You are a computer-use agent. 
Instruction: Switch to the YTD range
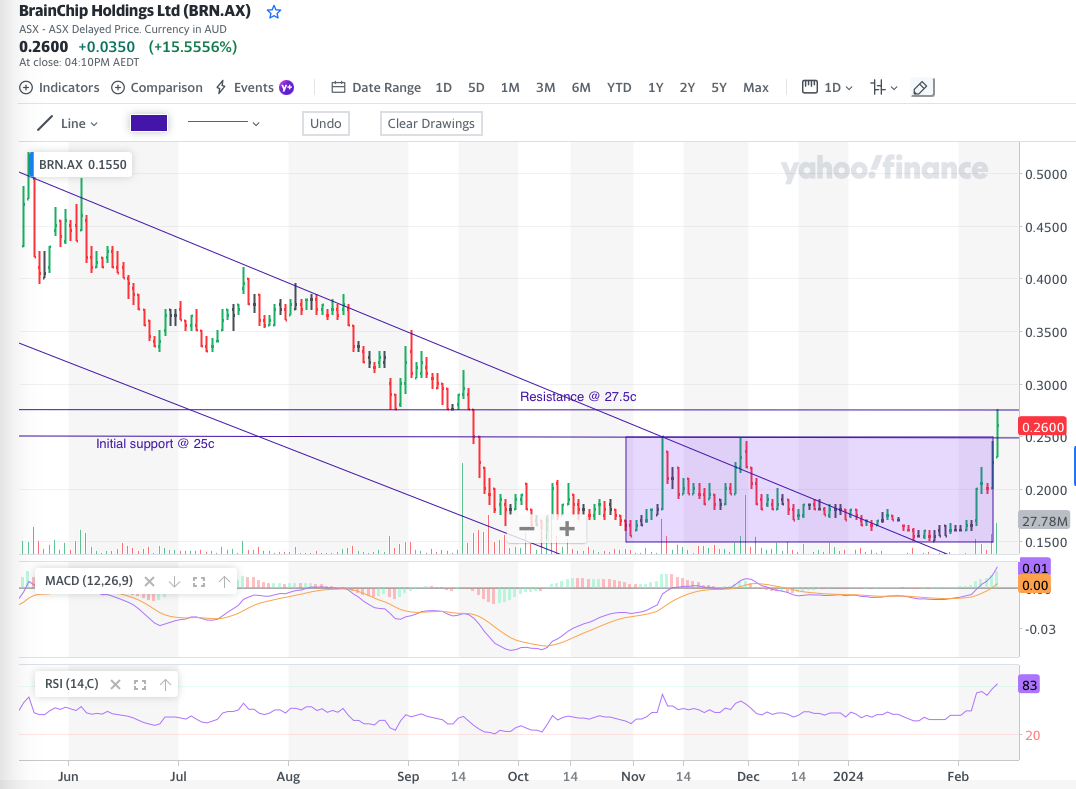point(619,88)
